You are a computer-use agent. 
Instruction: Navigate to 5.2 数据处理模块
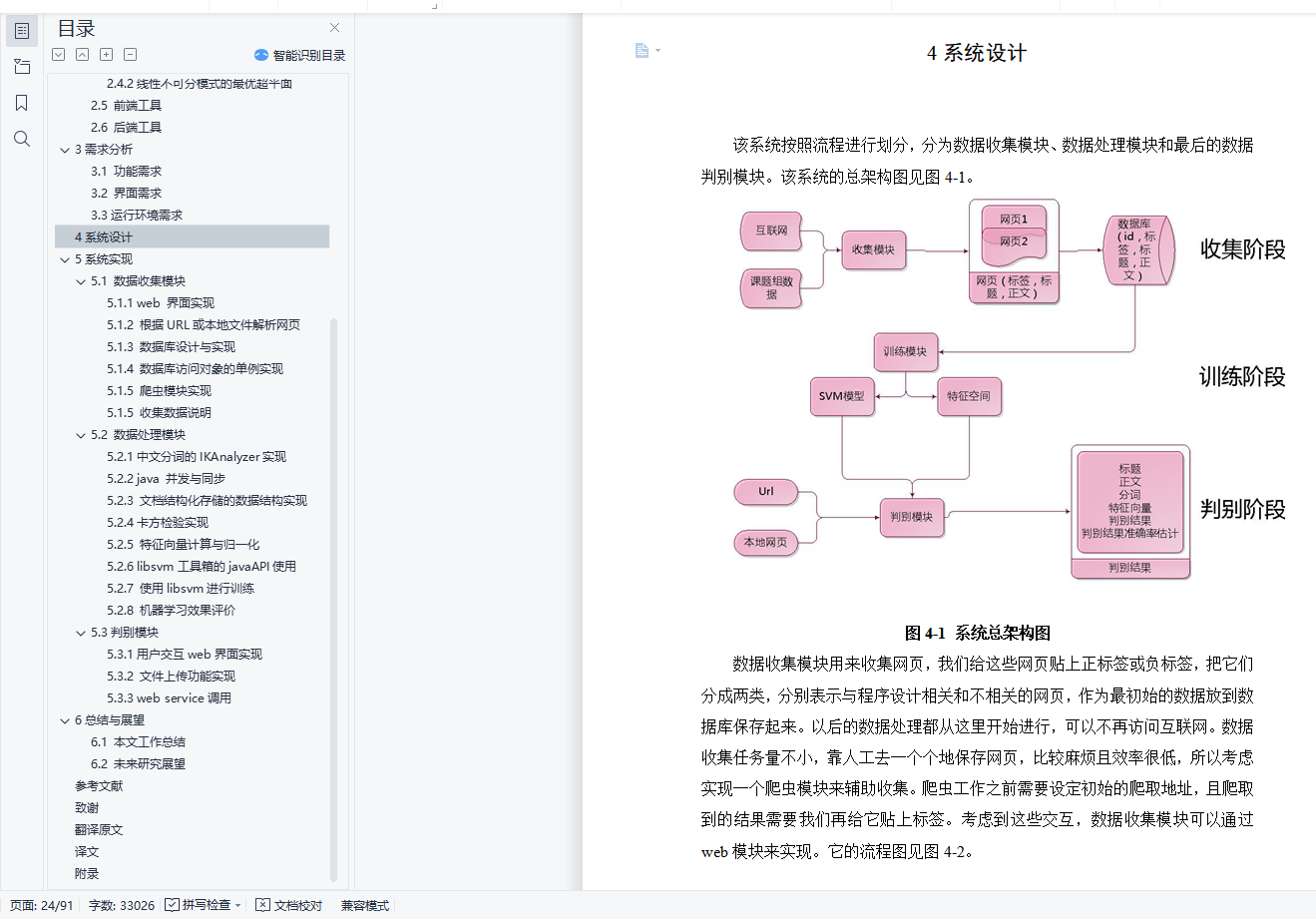pos(138,435)
